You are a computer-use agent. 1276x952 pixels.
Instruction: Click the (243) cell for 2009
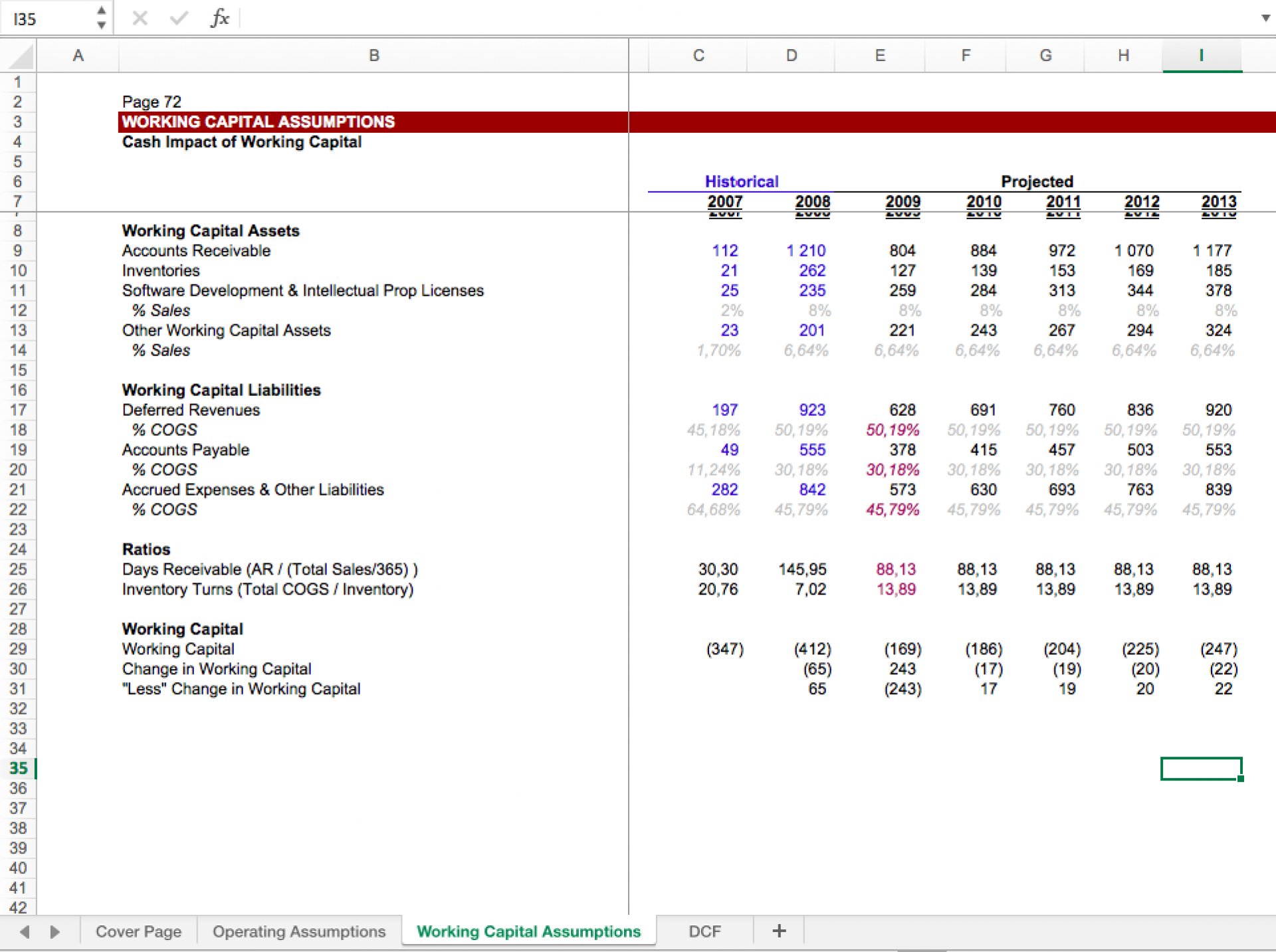903,689
